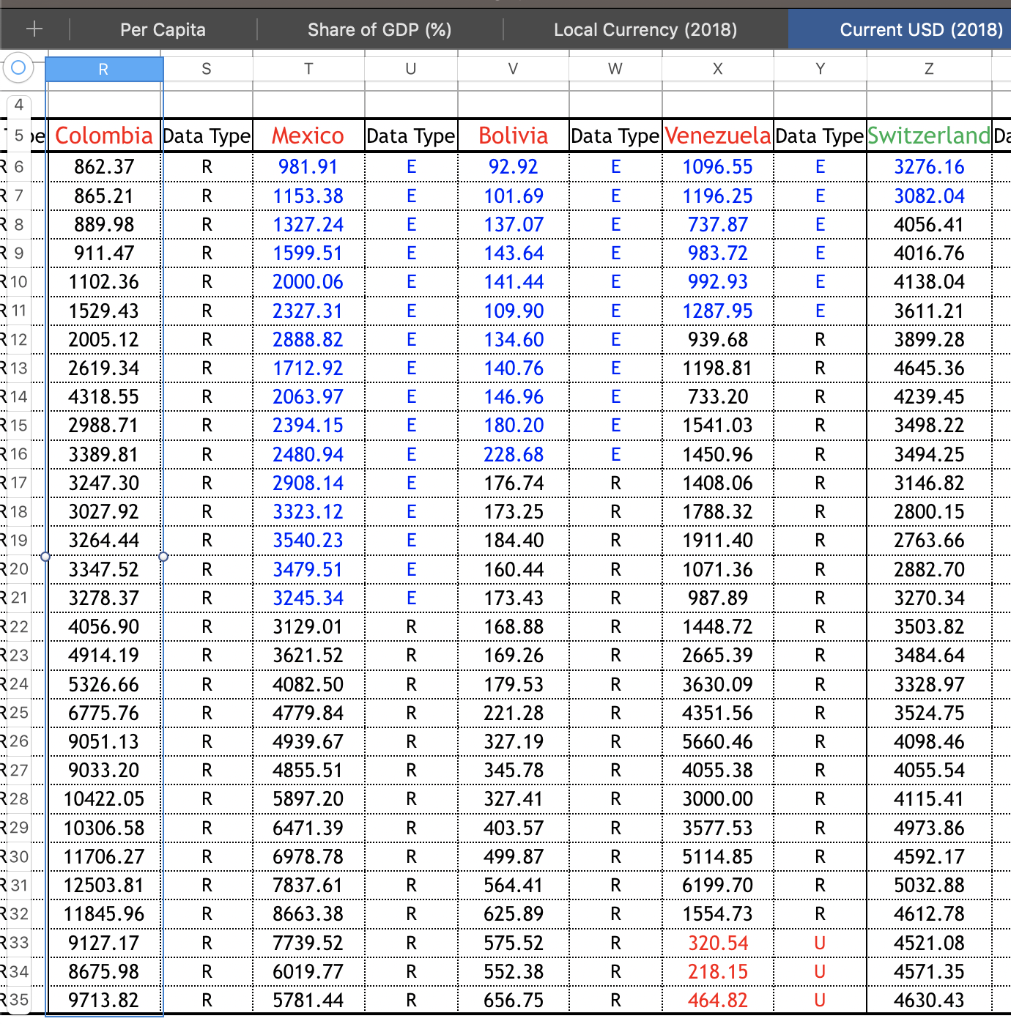Select Bolivia value 228.68
1011x1024 pixels.
click(x=513, y=455)
